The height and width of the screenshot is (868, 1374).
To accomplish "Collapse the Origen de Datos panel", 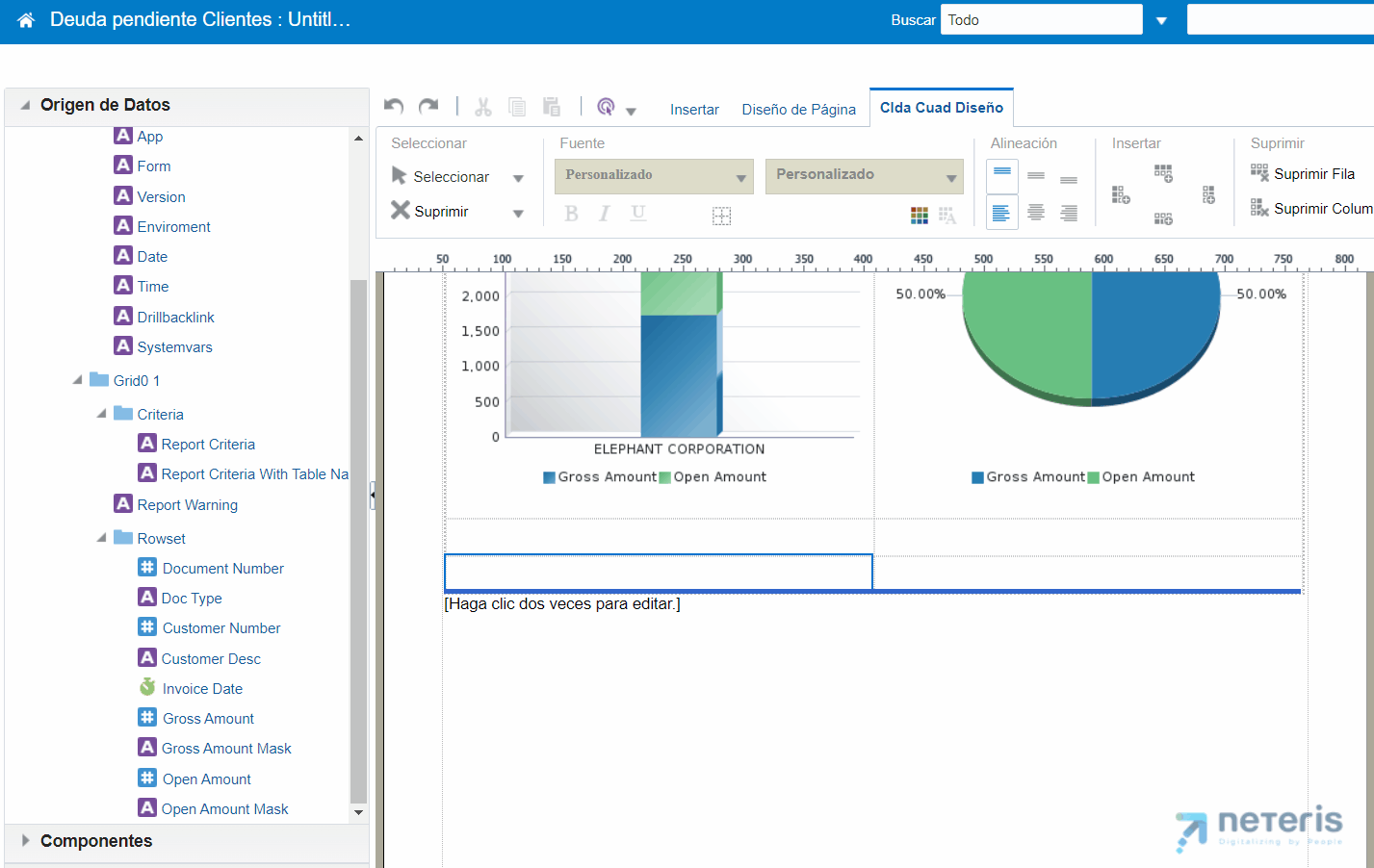I will (25, 105).
